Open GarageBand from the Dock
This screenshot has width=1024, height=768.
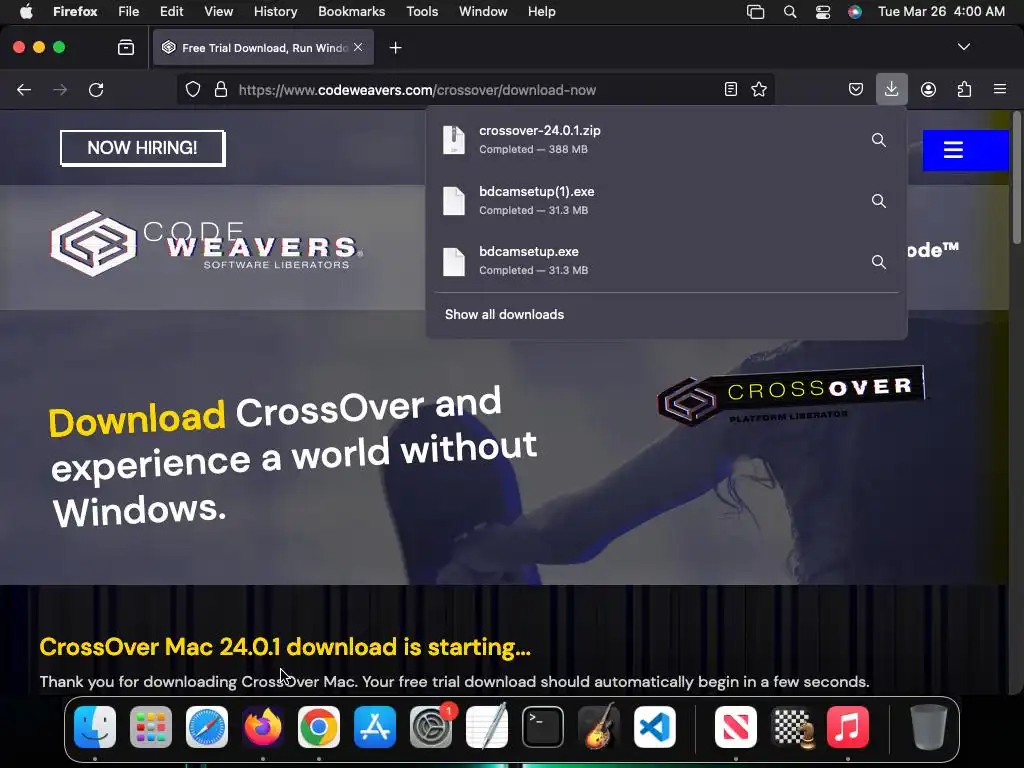[x=599, y=726]
